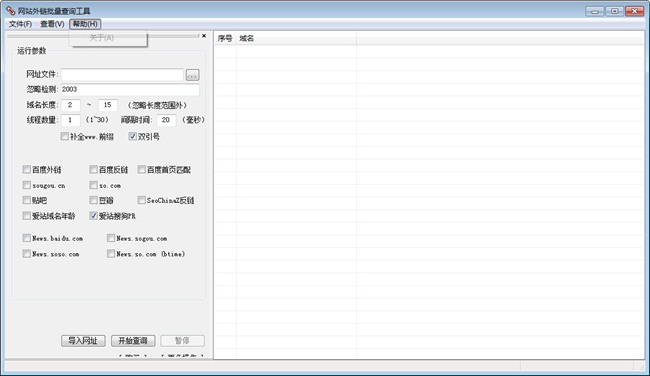The image size is (650, 376).
Task: Click the app link icon in title bar
Action: click(x=10, y=10)
